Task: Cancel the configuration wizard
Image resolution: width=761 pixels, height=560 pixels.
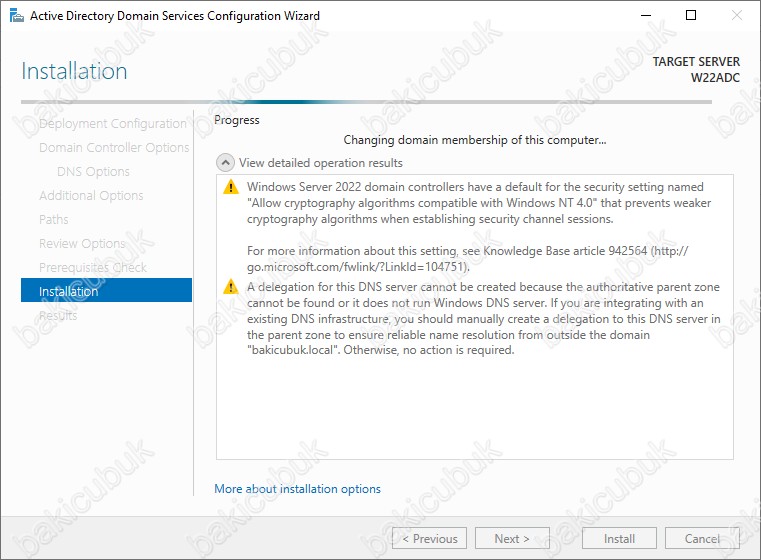Action: click(x=702, y=538)
